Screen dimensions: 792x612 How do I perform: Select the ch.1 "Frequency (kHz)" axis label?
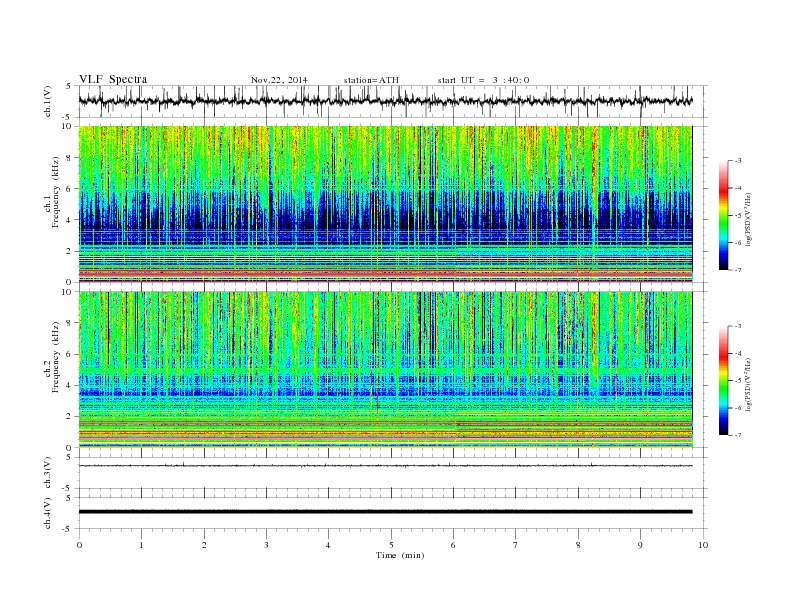tap(56, 192)
